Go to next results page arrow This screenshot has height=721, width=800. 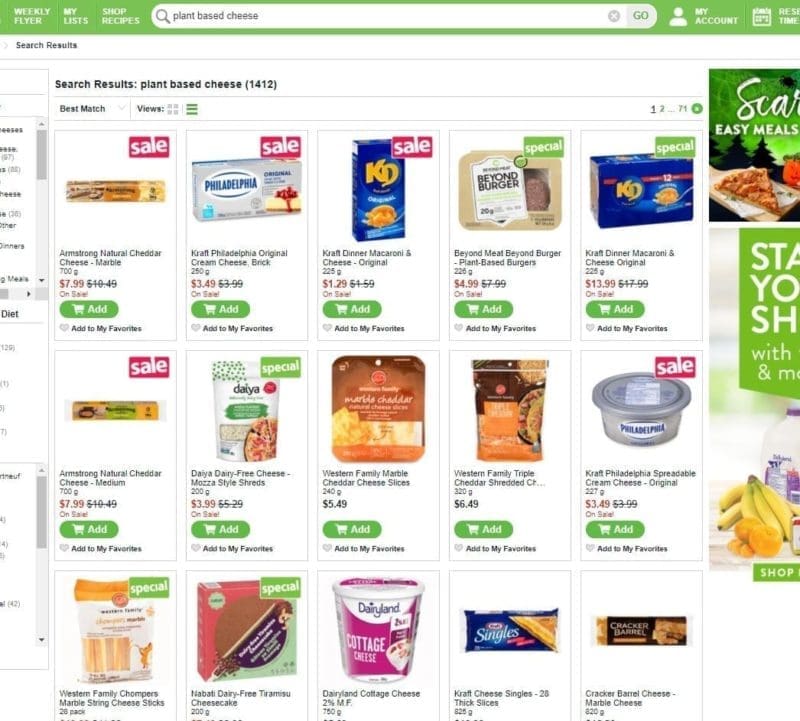pos(697,109)
